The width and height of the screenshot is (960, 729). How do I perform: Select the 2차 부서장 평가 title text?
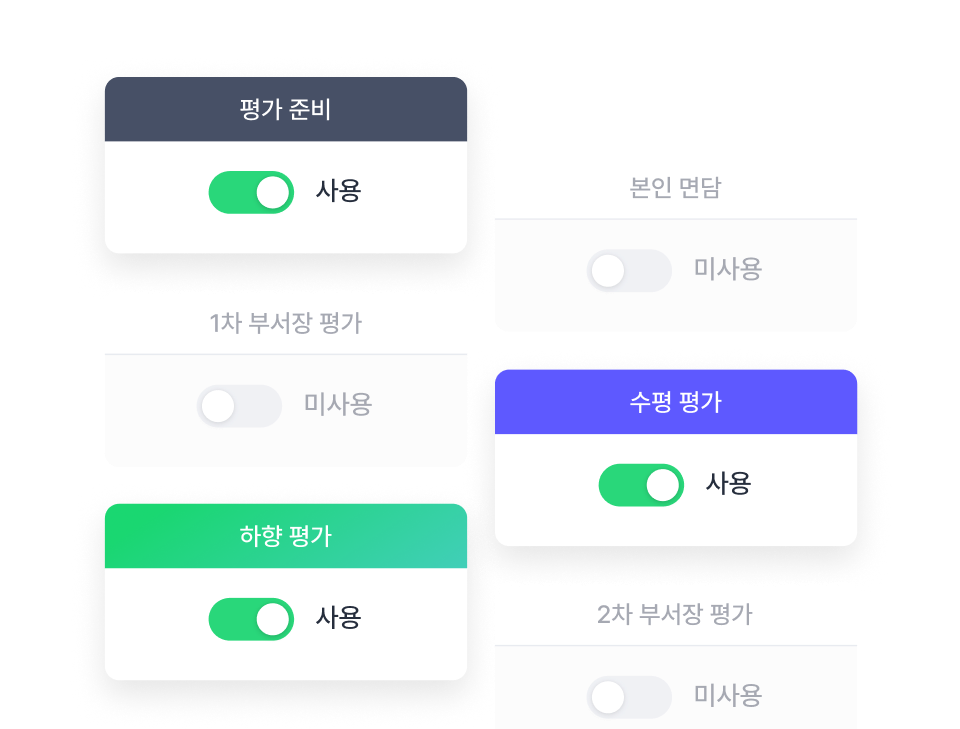tap(676, 614)
